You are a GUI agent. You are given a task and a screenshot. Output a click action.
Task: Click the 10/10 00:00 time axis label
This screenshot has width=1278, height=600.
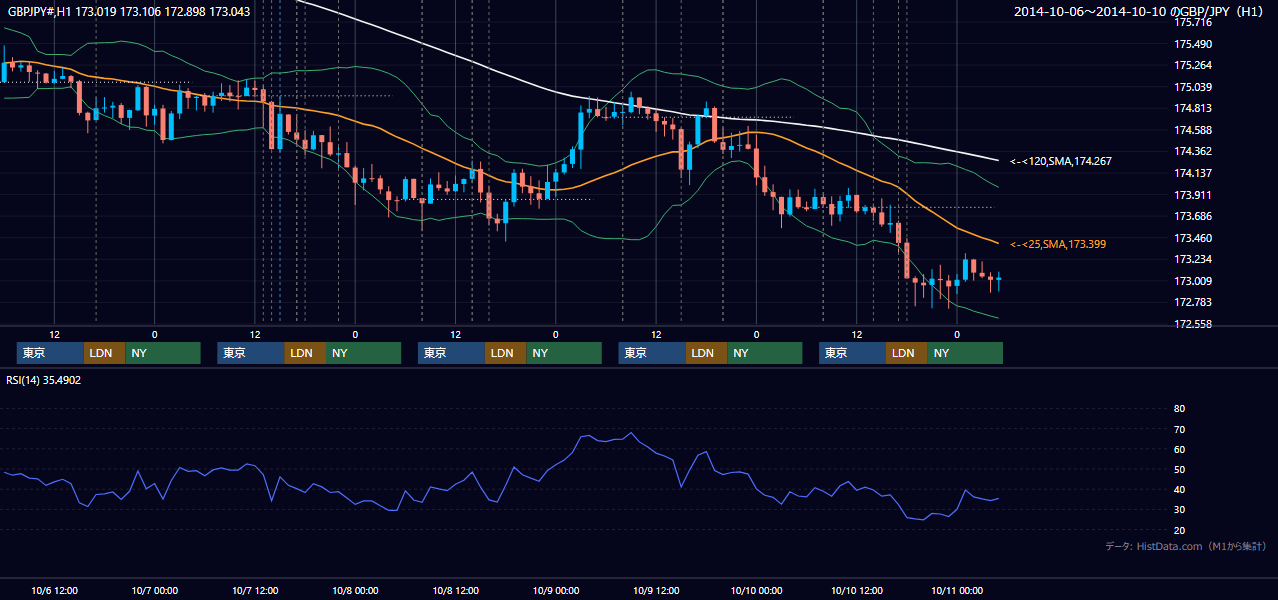[x=756, y=591]
